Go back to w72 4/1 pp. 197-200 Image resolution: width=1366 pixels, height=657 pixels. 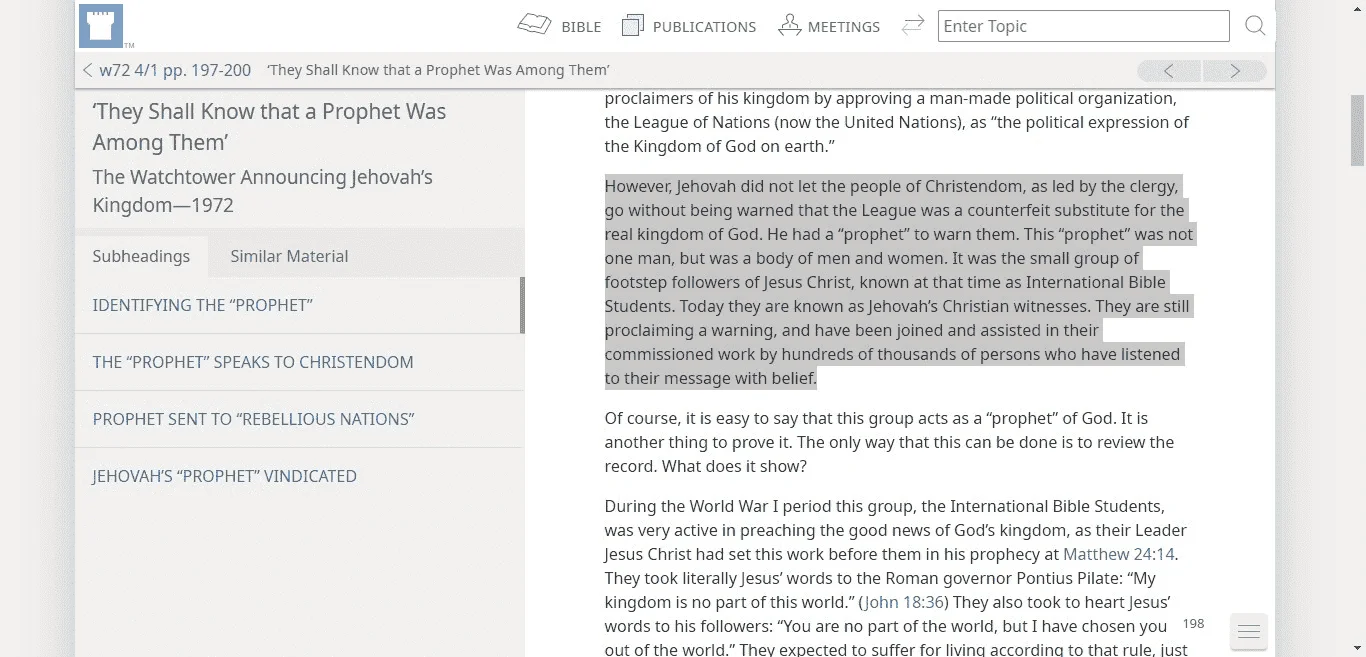[167, 70]
